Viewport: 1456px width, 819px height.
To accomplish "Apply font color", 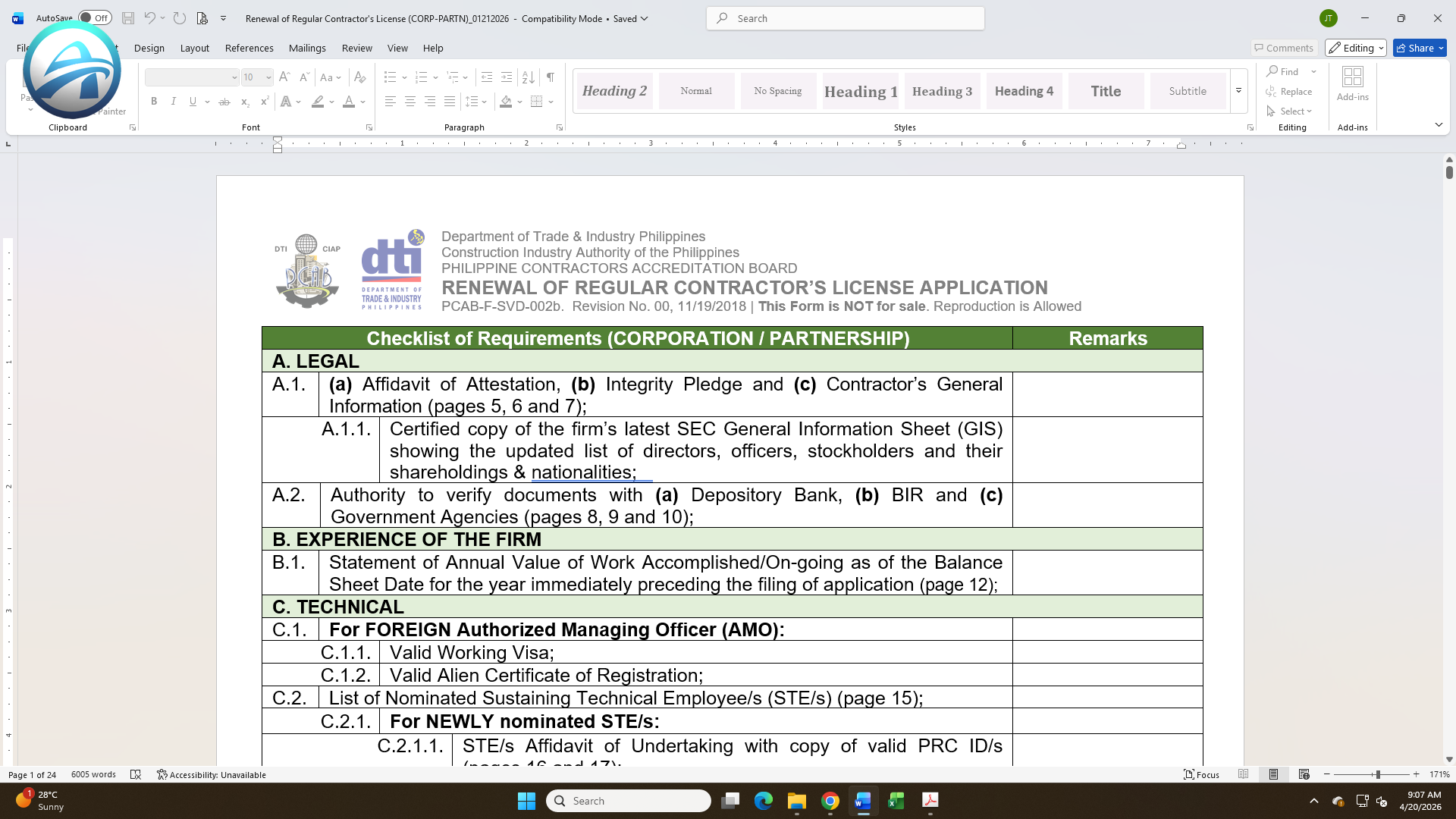I will point(349,102).
